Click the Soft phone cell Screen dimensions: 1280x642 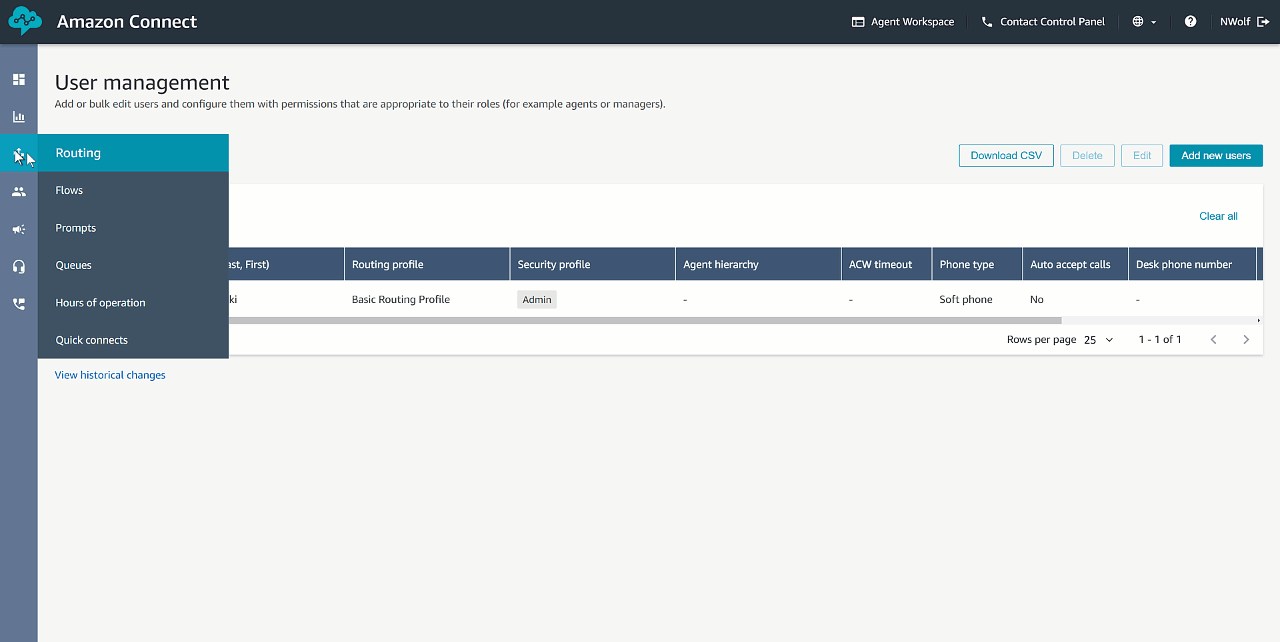click(966, 299)
